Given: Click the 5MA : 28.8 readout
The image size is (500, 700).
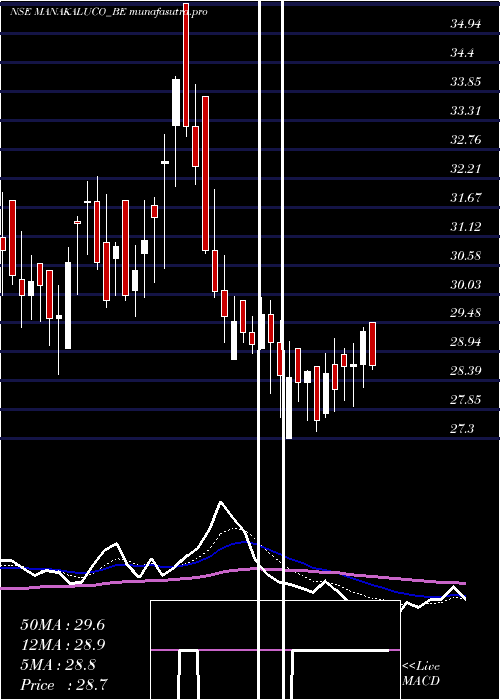Looking at the screenshot, I should pyautogui.click(x=58, y=665).
